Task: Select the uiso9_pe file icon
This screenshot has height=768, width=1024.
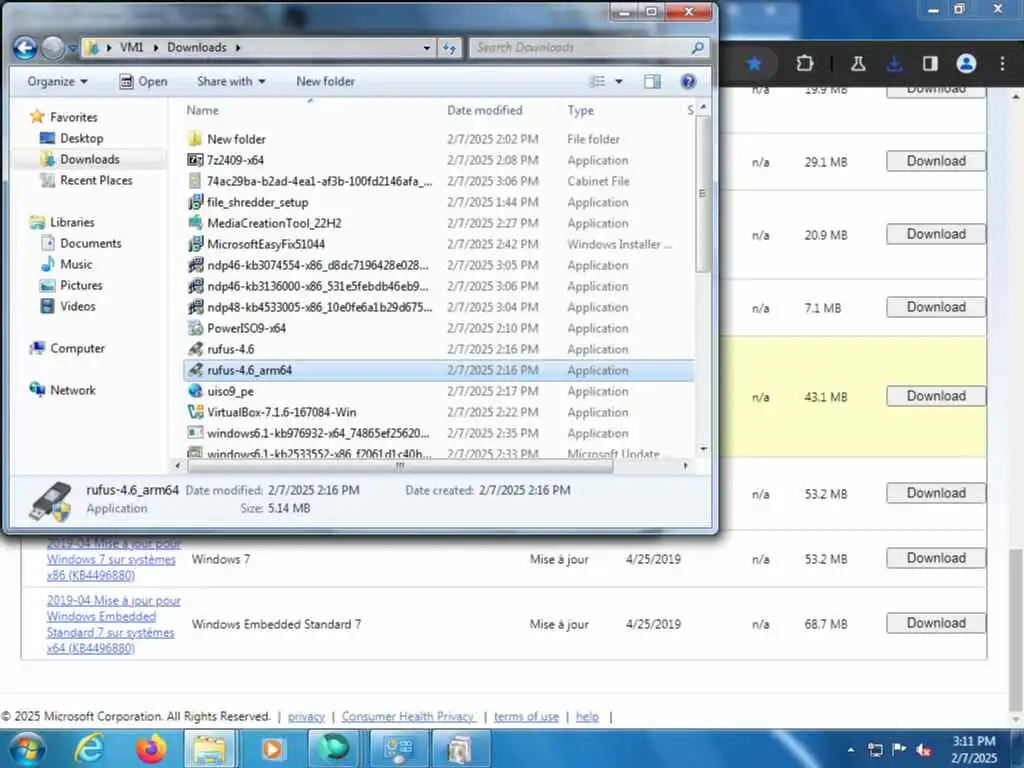Action: [x=195, y=391]
